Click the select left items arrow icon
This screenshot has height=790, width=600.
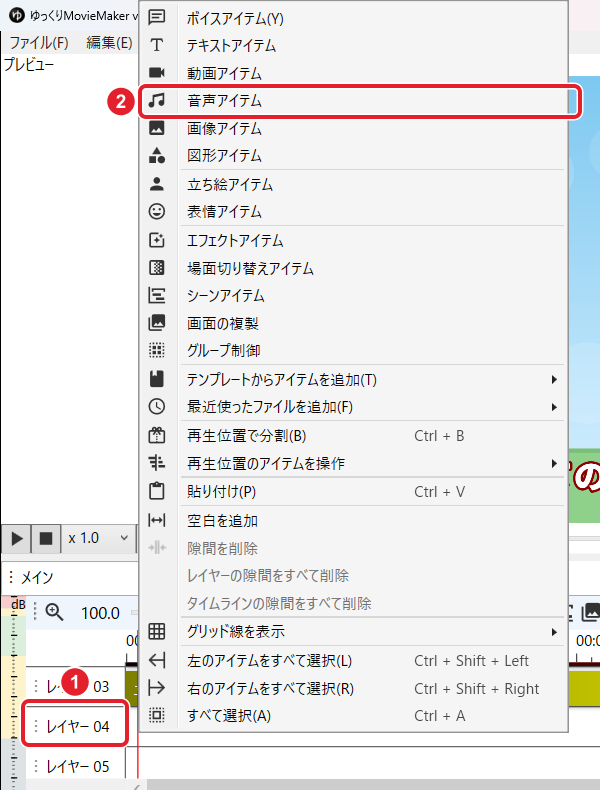157,660
